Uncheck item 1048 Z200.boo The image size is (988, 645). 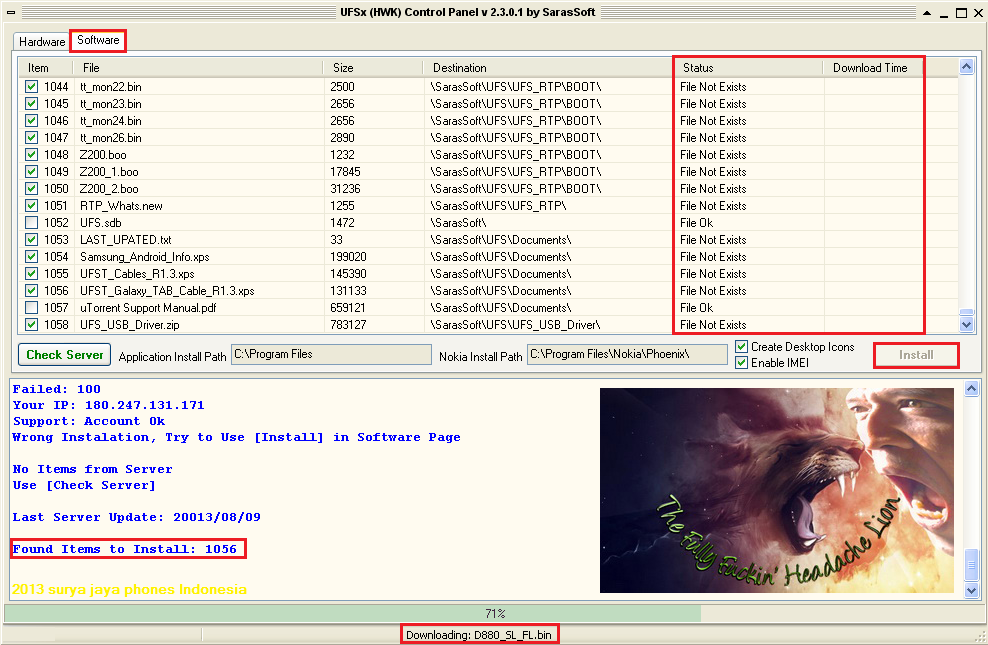[32, 154]
